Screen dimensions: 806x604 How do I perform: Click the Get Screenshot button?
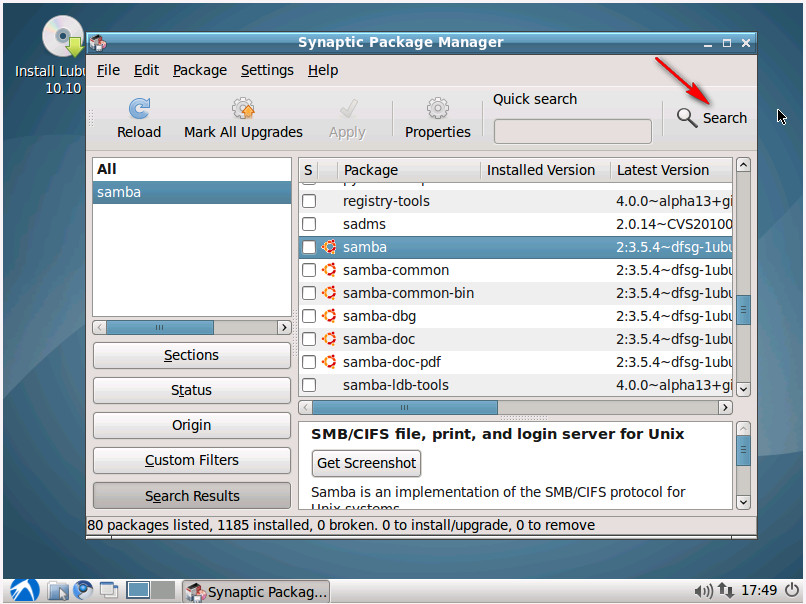(367, 463)
